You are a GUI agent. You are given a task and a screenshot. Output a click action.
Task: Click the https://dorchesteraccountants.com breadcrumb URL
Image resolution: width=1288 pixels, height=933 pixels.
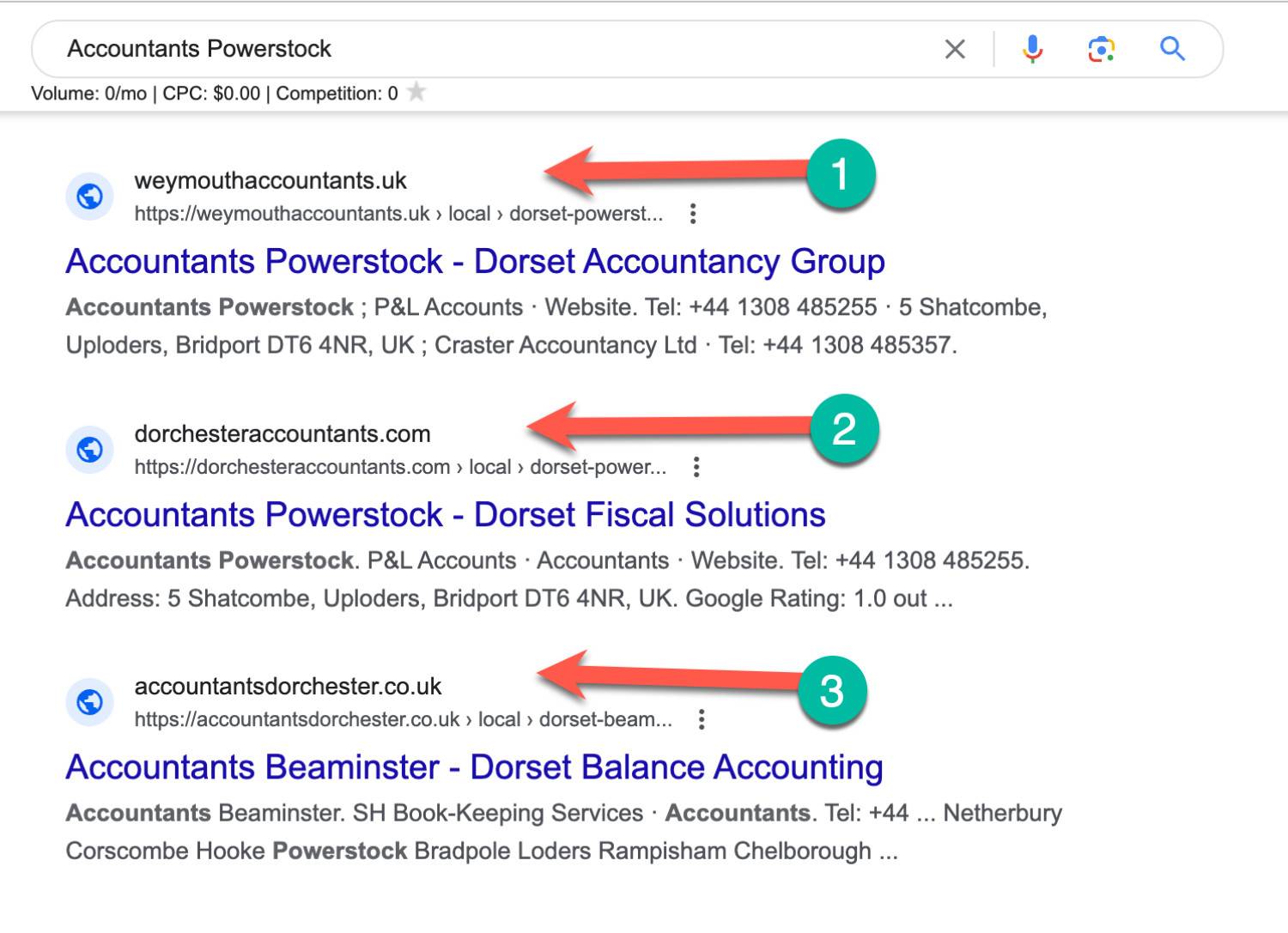[x=292, y=467]
